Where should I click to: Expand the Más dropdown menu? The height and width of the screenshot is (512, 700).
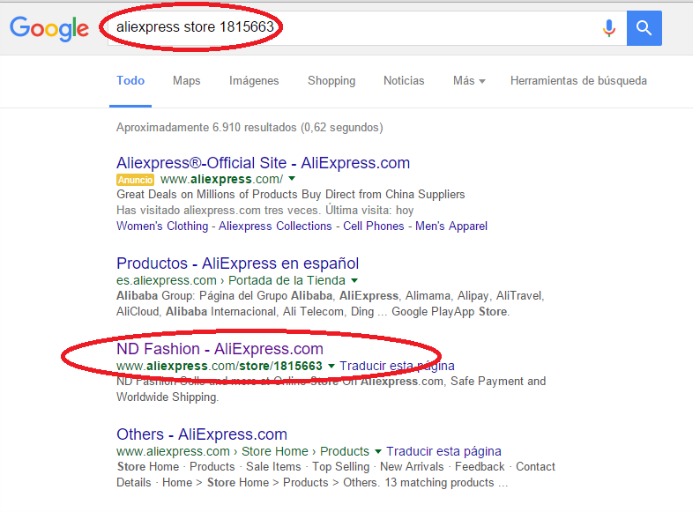469,81
